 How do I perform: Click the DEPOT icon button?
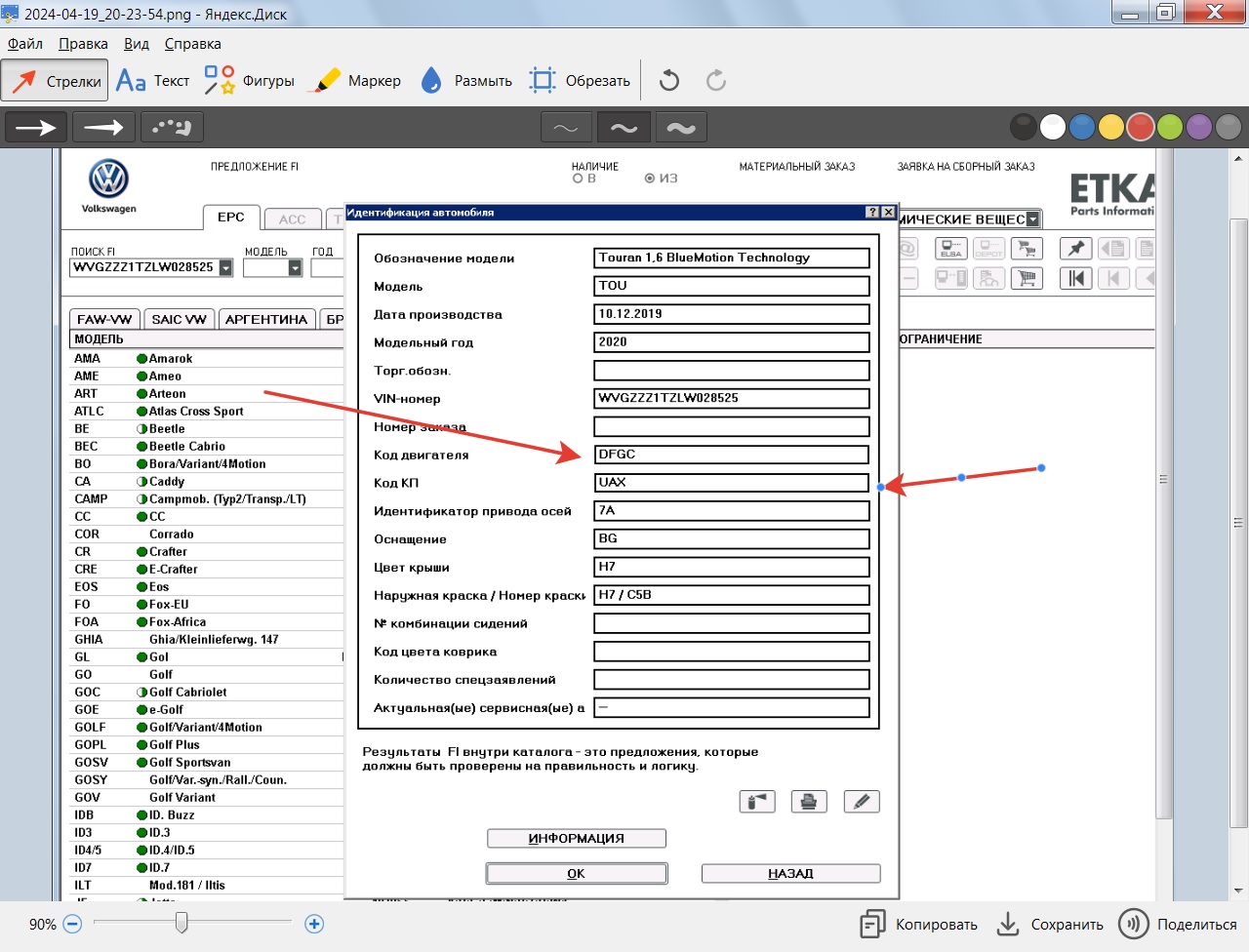988,249
